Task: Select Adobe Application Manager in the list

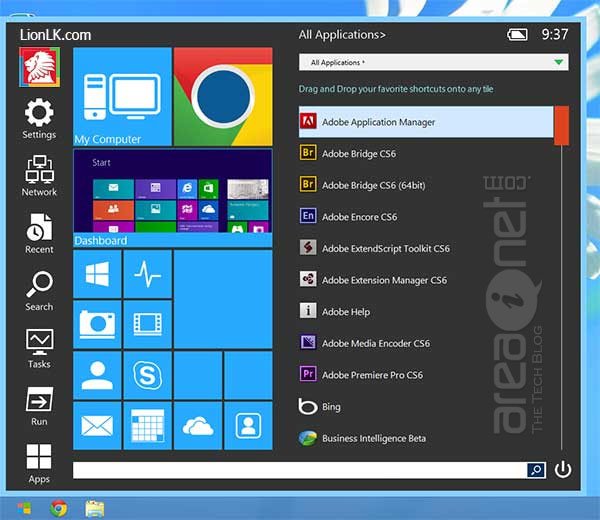Action: pyautogui.click(x=426, y=122)
